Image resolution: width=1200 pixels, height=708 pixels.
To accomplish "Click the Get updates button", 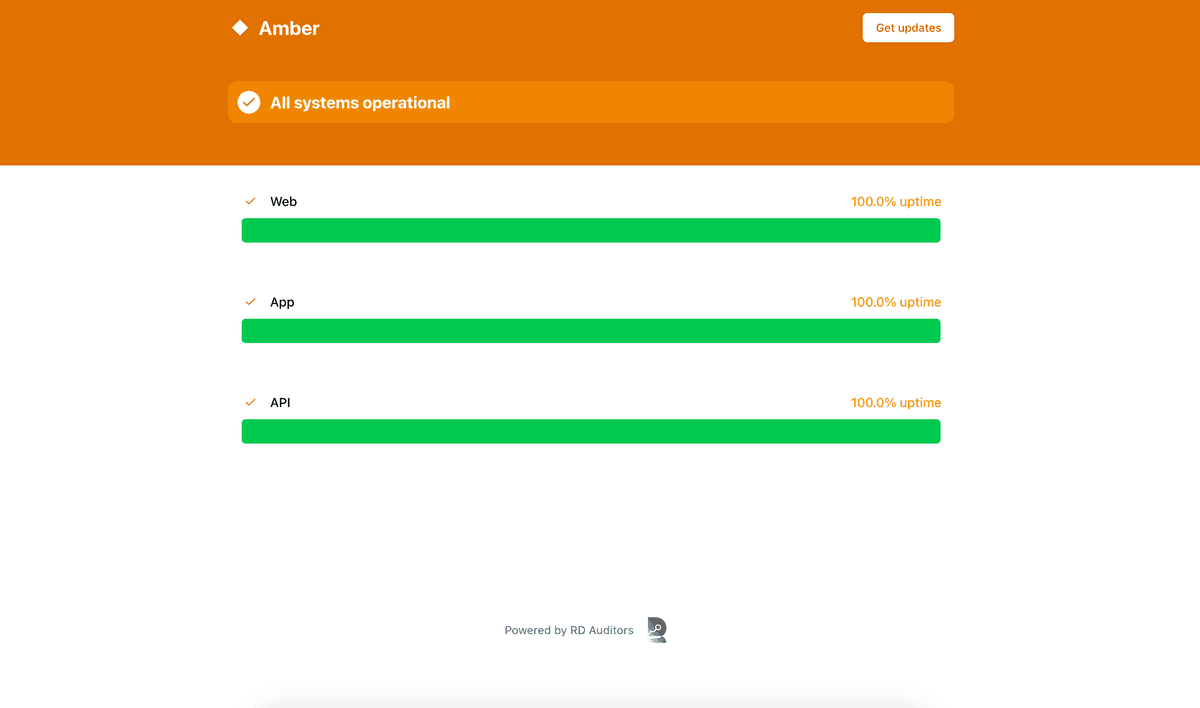I will point(907,27).
